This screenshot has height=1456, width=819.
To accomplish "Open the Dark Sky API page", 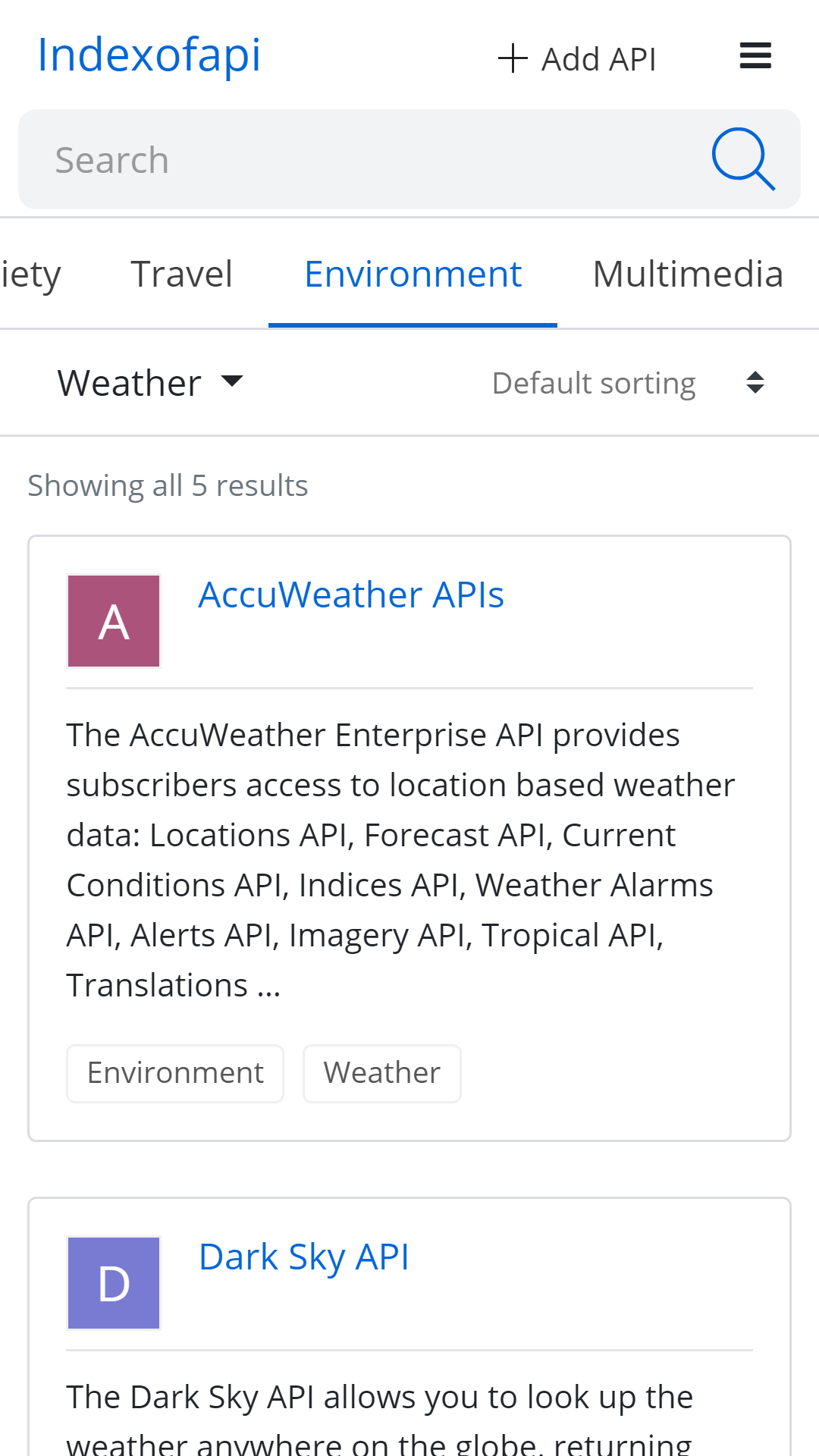I will tap(303, 1257).
